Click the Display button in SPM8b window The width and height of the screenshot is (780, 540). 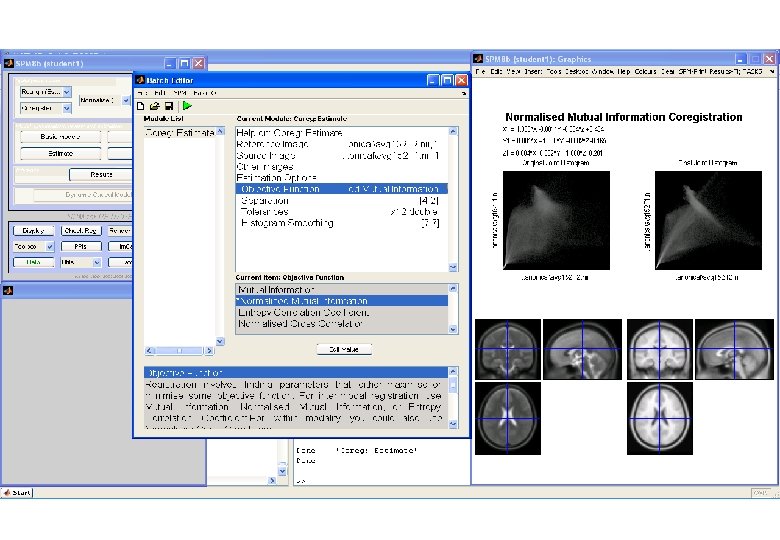[33, 231]
